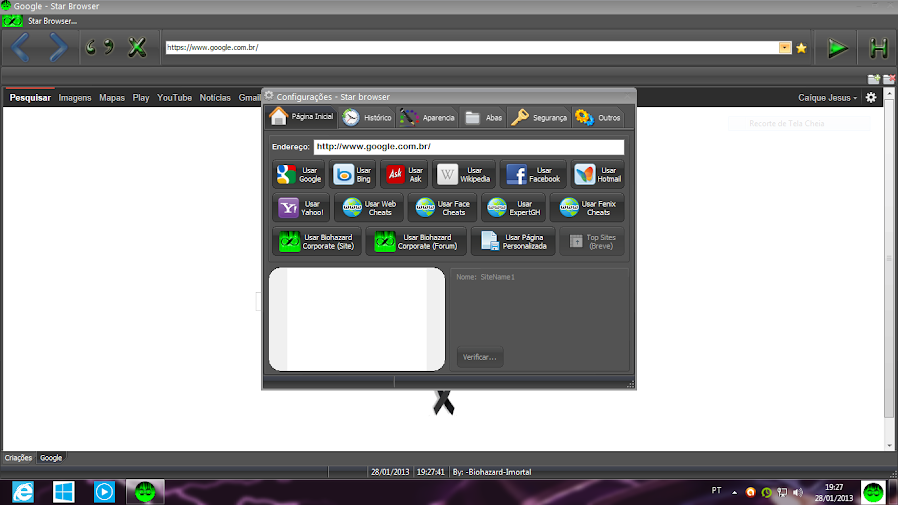Show hidden system tray icons
Screen dimensions: 898x505
coord(734,492)
